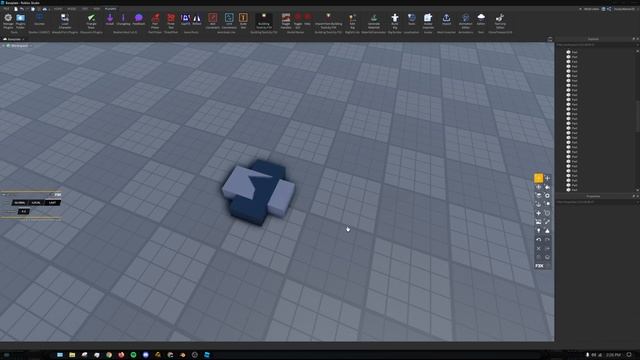The height and width of the screenshot is (360, 640).
Task: Set move axes to LOCAL
Action: pos(36,202)
